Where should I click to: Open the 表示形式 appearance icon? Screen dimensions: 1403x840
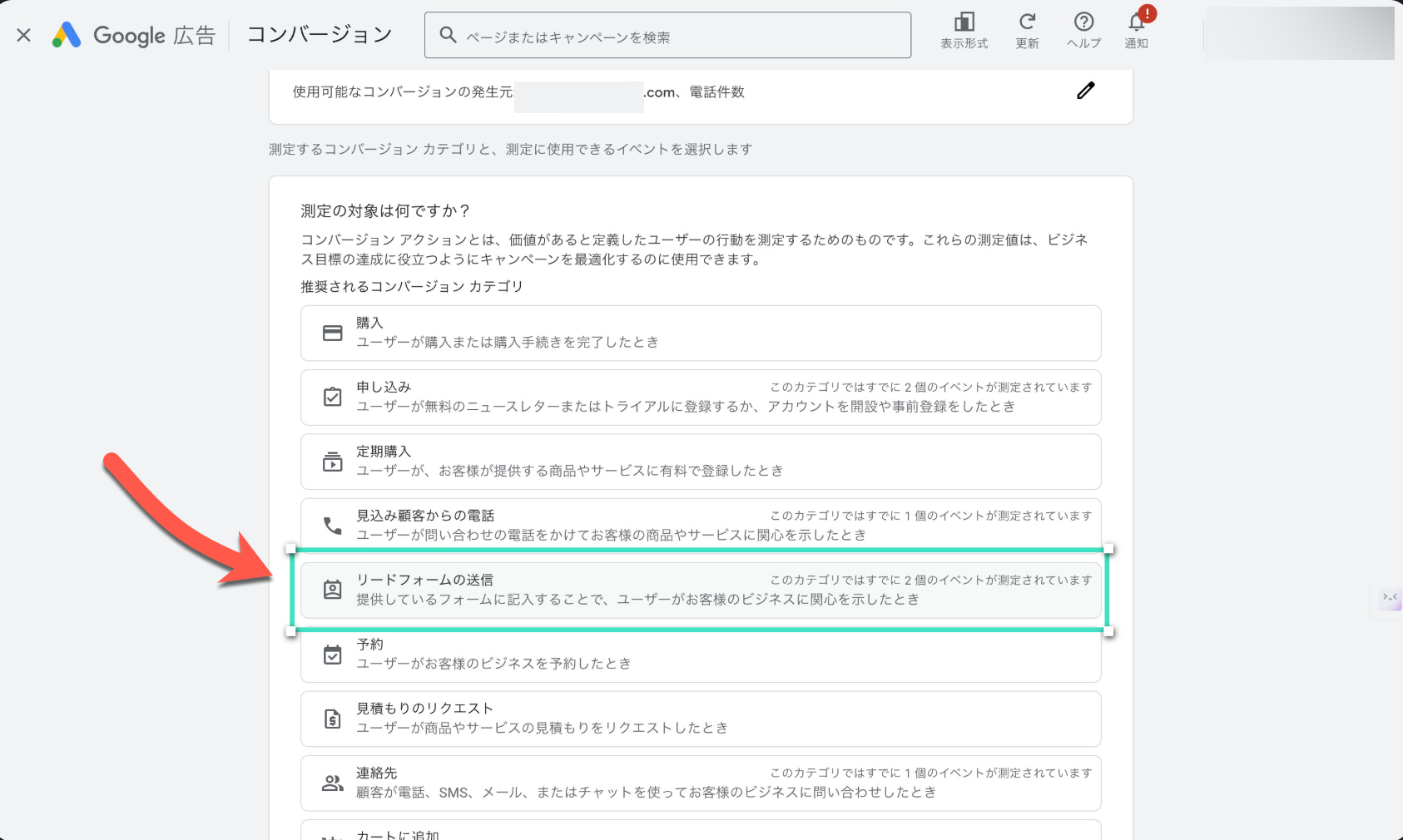pyautogui.click(x=964, y=22)
